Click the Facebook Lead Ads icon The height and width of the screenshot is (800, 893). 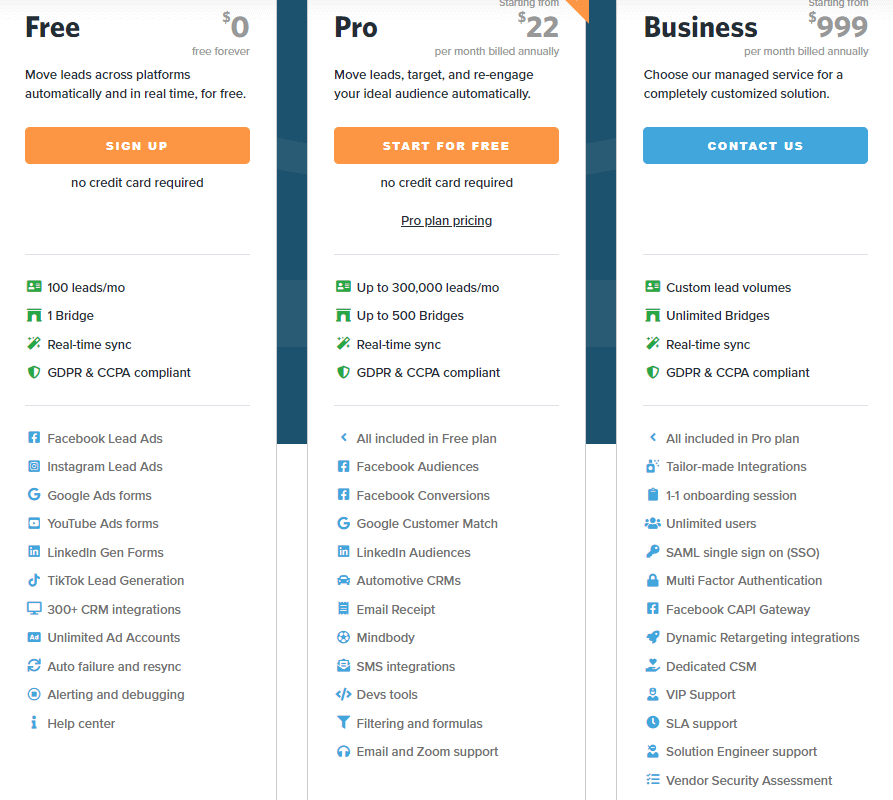point(34,438)
